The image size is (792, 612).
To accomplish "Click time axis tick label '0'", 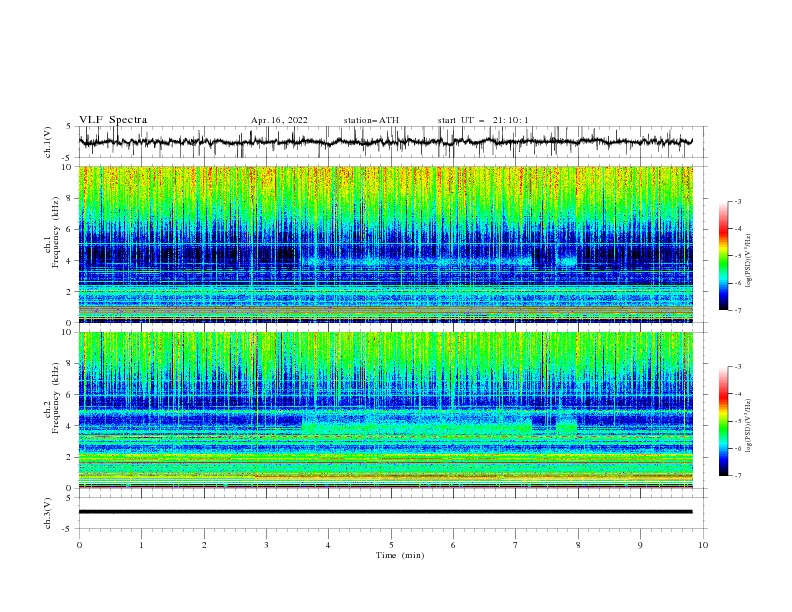I will 79,545.
